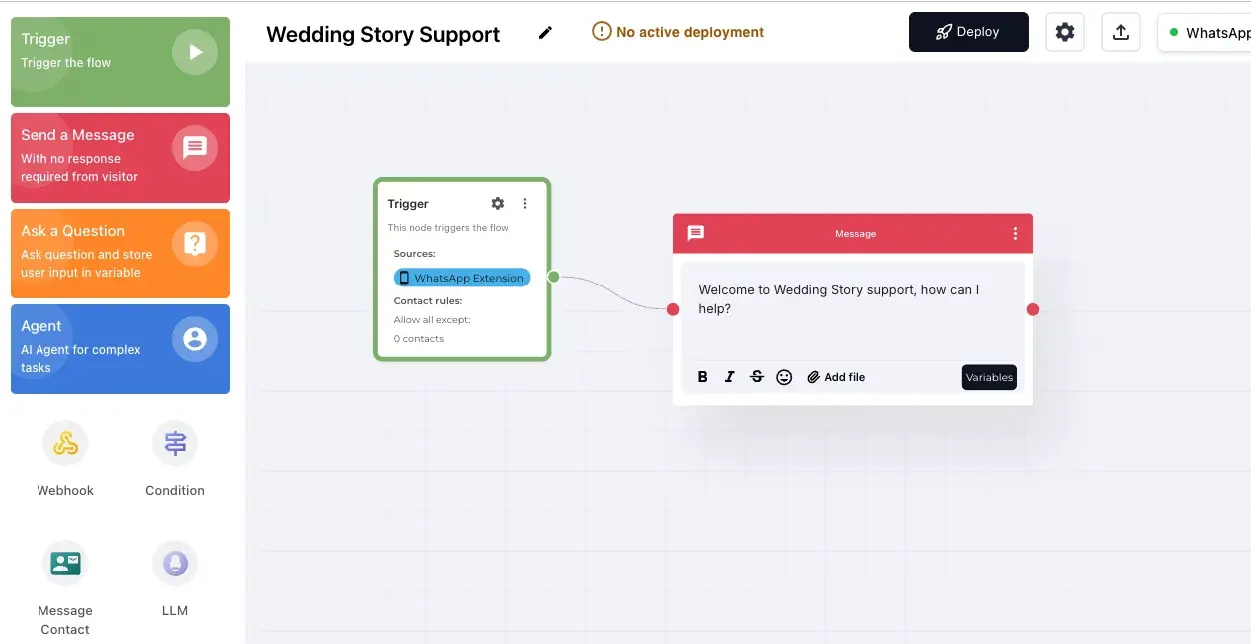
Task: Rename the flow using the pencil icon
Action: [x=545, y=33]
